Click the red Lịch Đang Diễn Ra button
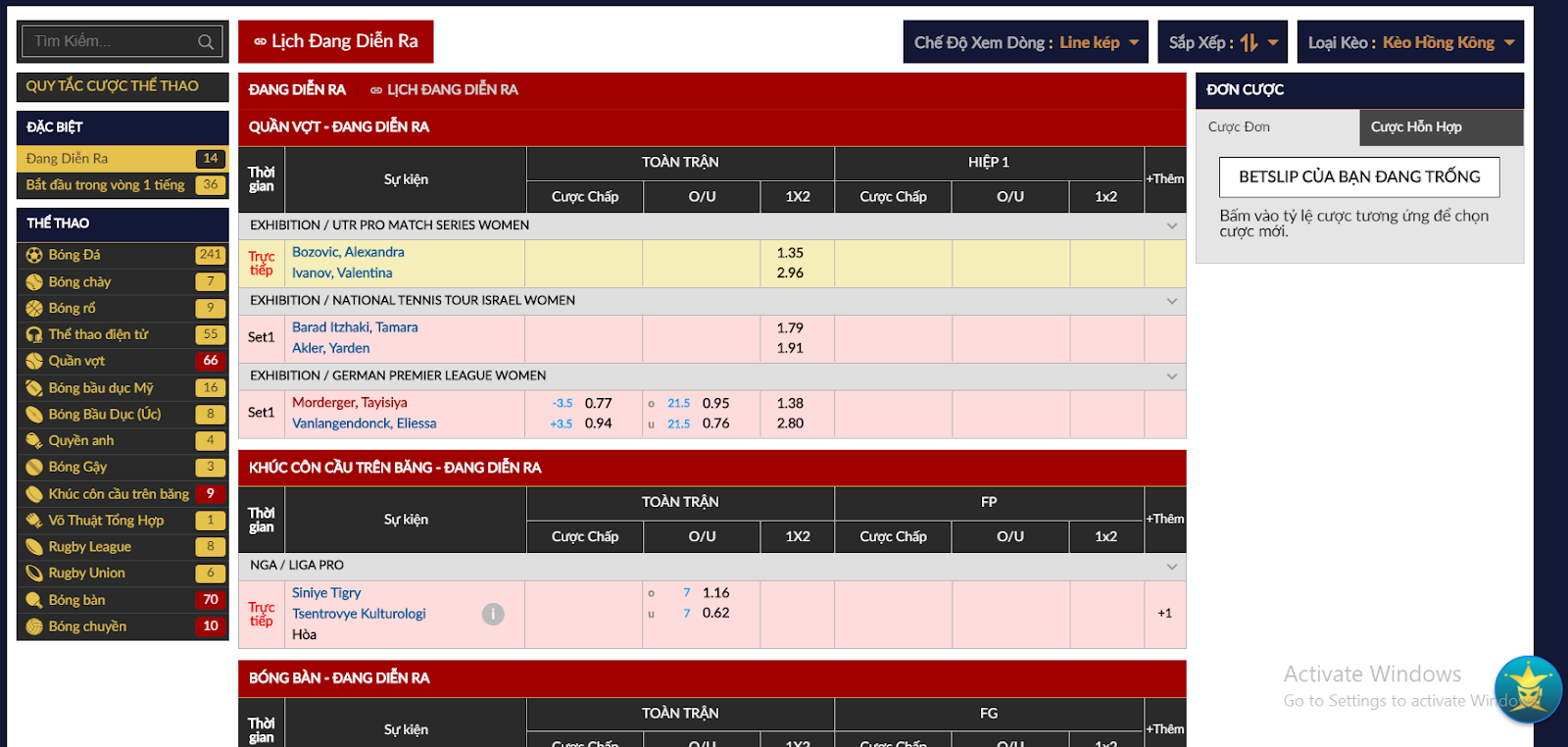 pyautogui.click(x=336, y=41)
